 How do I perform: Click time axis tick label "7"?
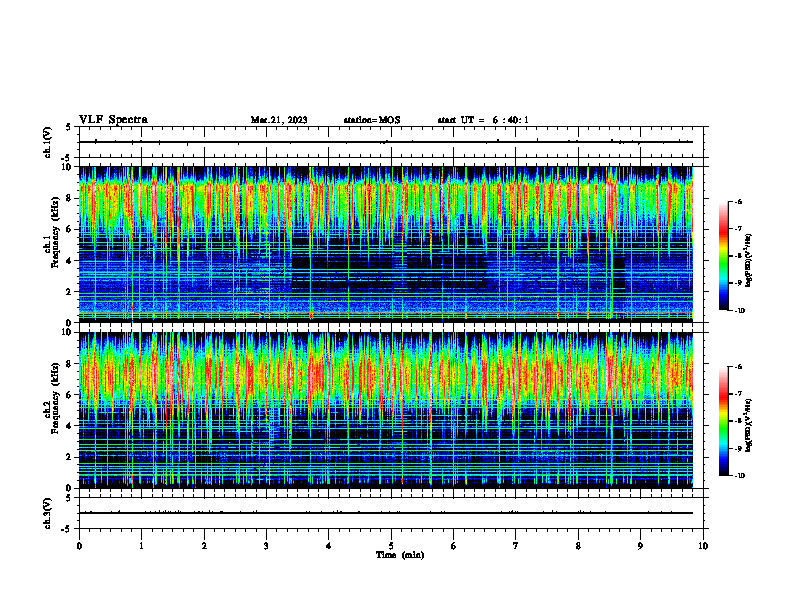pyautogui.click(x=516, y=546)
